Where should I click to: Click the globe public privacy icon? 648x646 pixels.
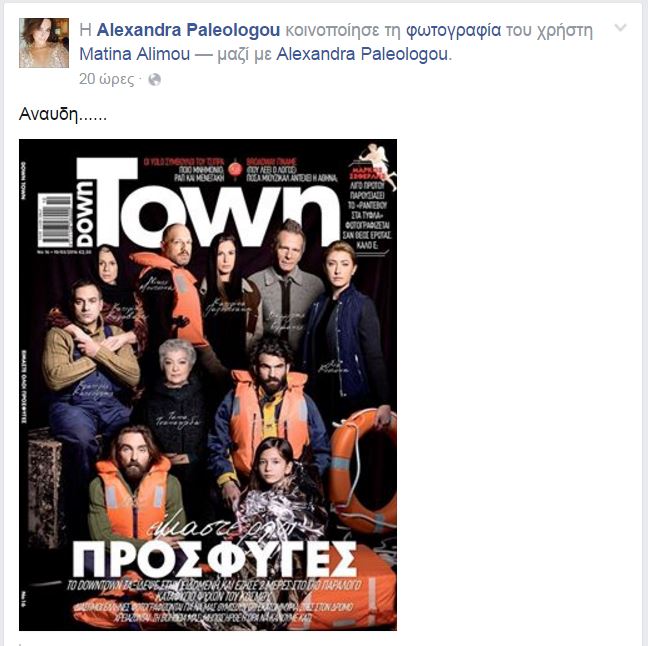point(155,79)
